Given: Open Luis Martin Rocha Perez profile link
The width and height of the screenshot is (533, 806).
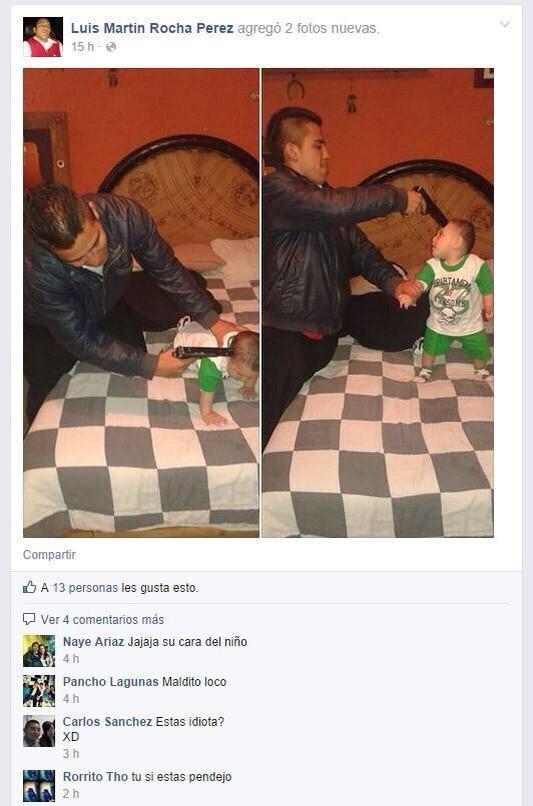Looking at the screenshot, I should (152, 28).
